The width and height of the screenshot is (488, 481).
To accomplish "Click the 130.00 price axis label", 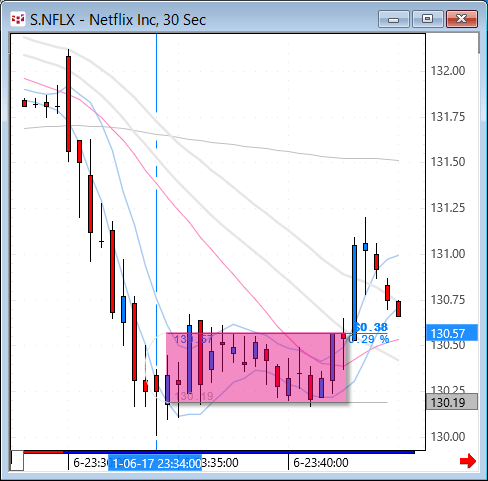I will click(x=448, y=437).
